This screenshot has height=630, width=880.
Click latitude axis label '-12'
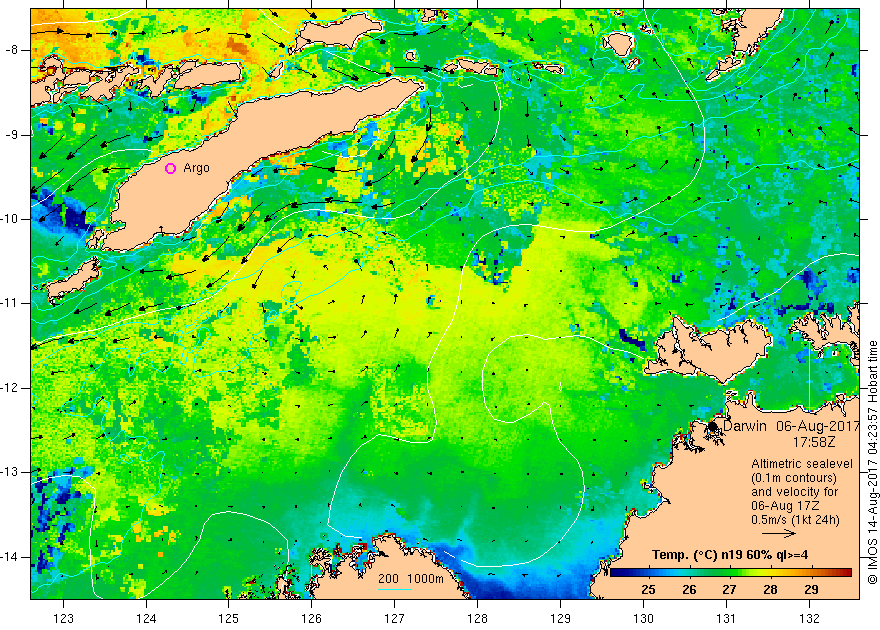coord(10,388)
